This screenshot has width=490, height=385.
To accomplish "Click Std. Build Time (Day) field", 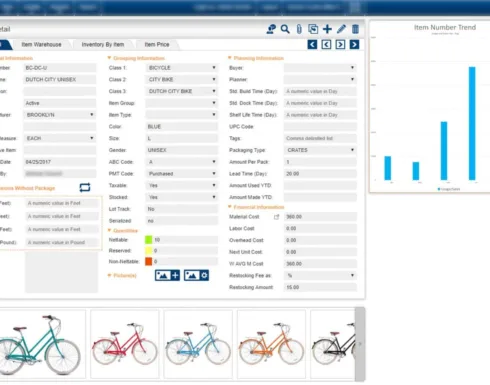I will pos(320,91).
